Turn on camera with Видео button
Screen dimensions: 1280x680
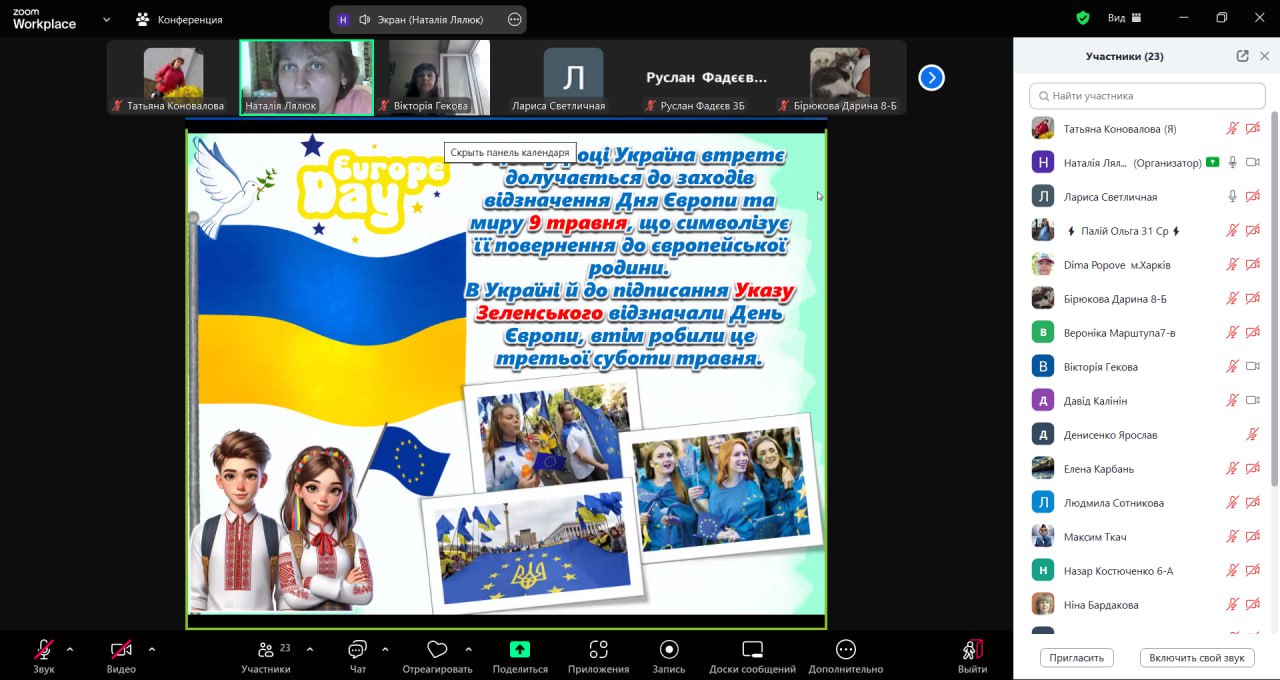121,649
